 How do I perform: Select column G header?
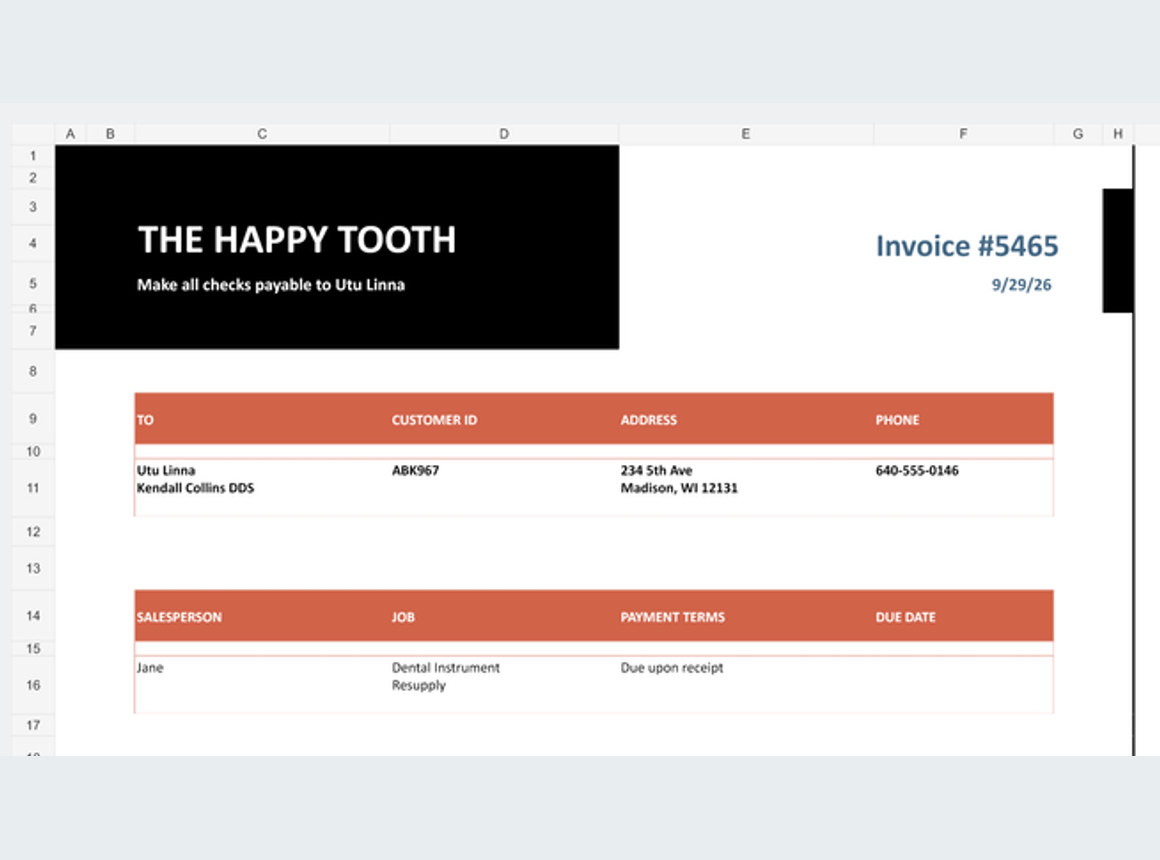pyautogui.click(x=1078, y=134)
